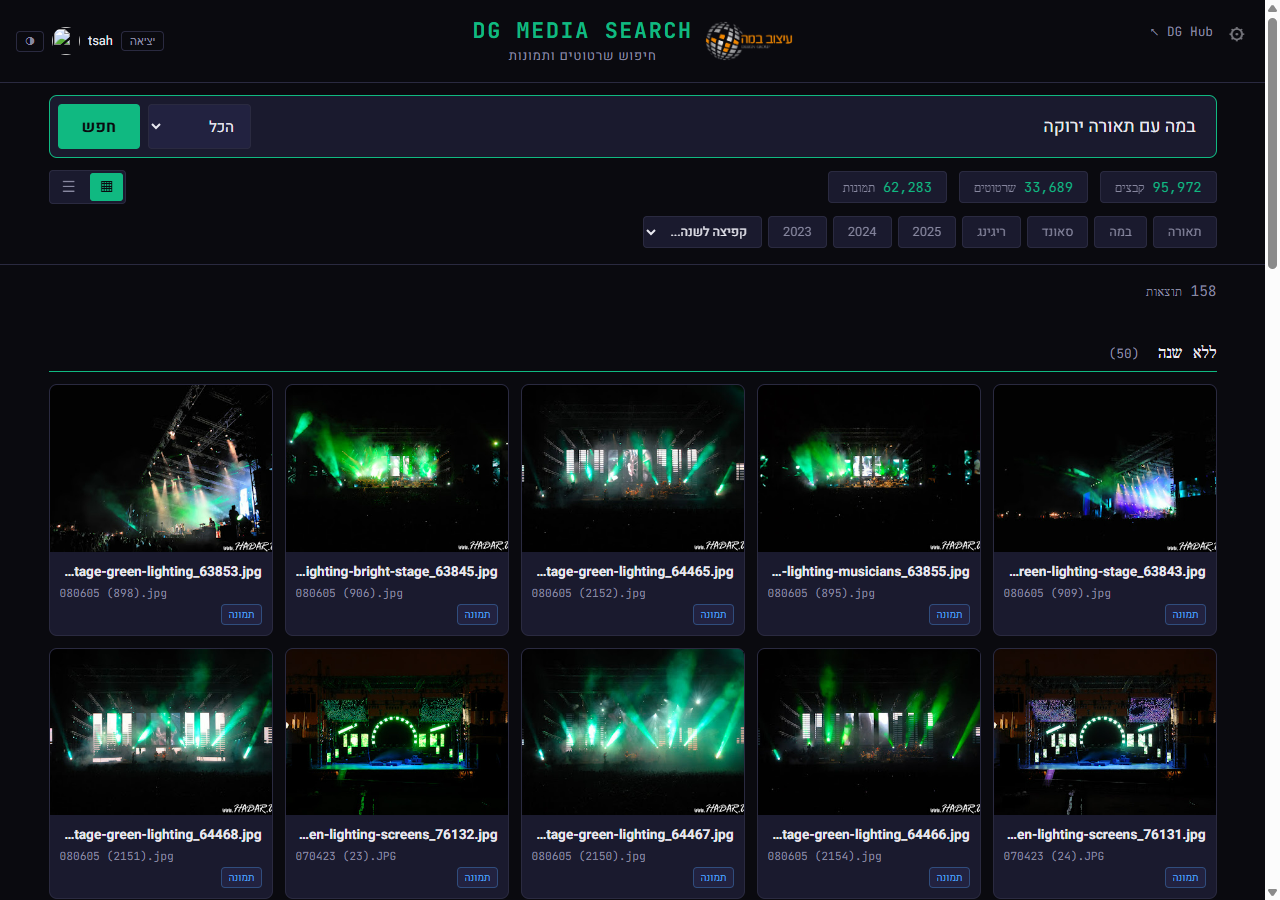This screenshot has width=1280, height=900.
Task: Click file name ...tage-green-lighting_64466.jpg
Action: (869, 835)
